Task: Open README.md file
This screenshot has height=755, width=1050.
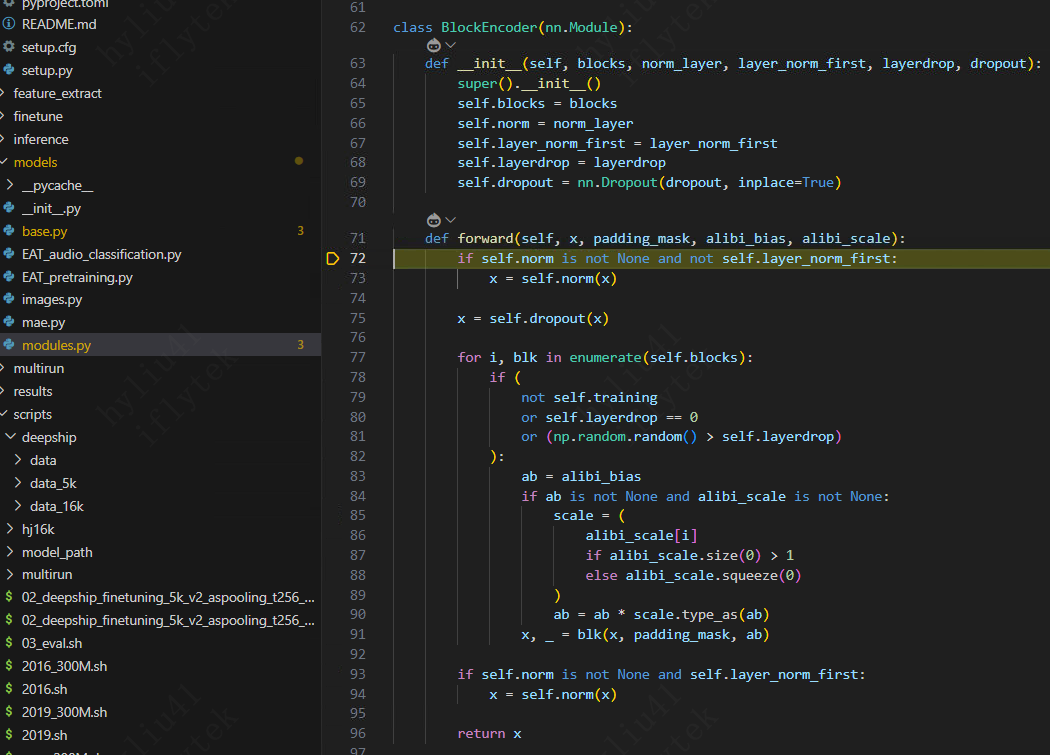Action: [x=59, y=24]
